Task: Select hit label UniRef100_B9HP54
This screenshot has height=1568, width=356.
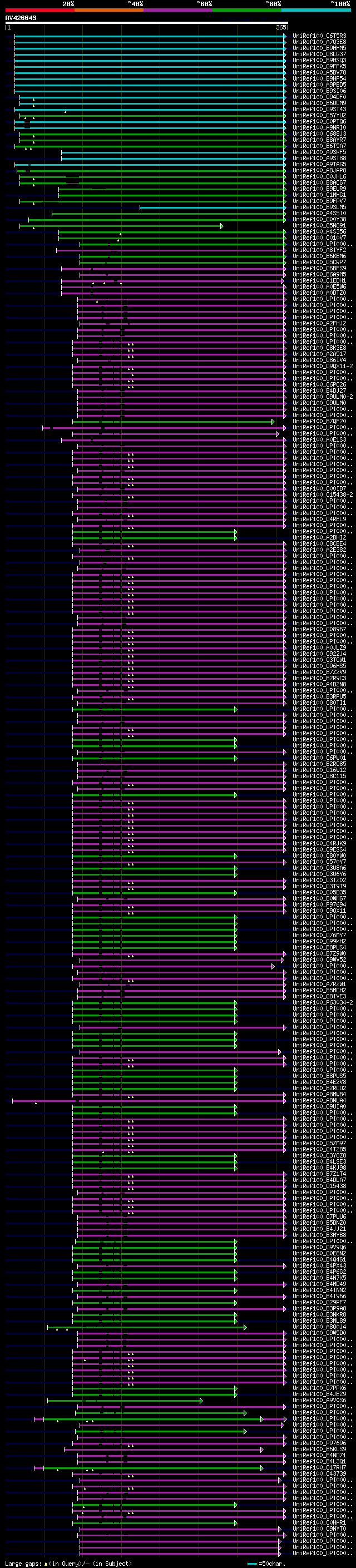Action: tap(319, 78)
